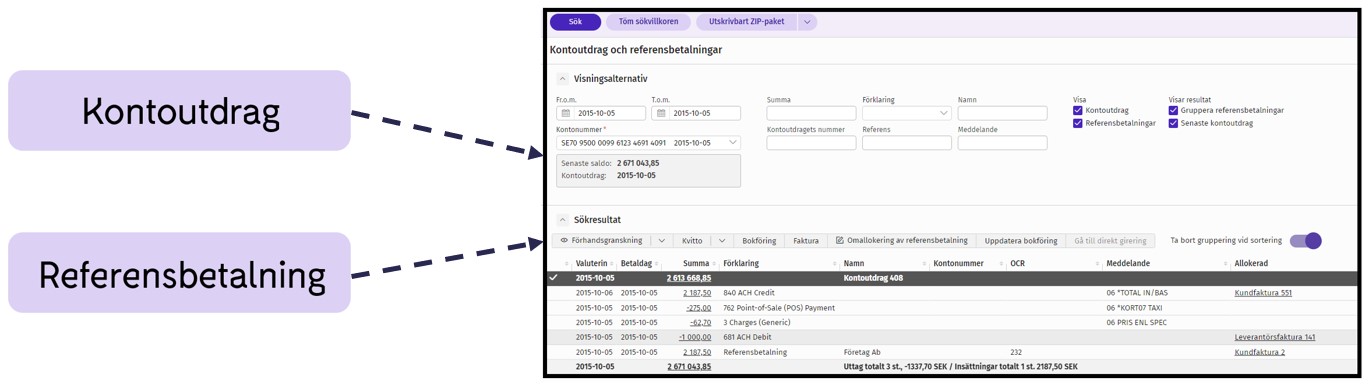Uncheck the Kontoutdrag checkbox
Image resolution: width=1370 pixels, height=384 pixels.
click(1078, 111)
